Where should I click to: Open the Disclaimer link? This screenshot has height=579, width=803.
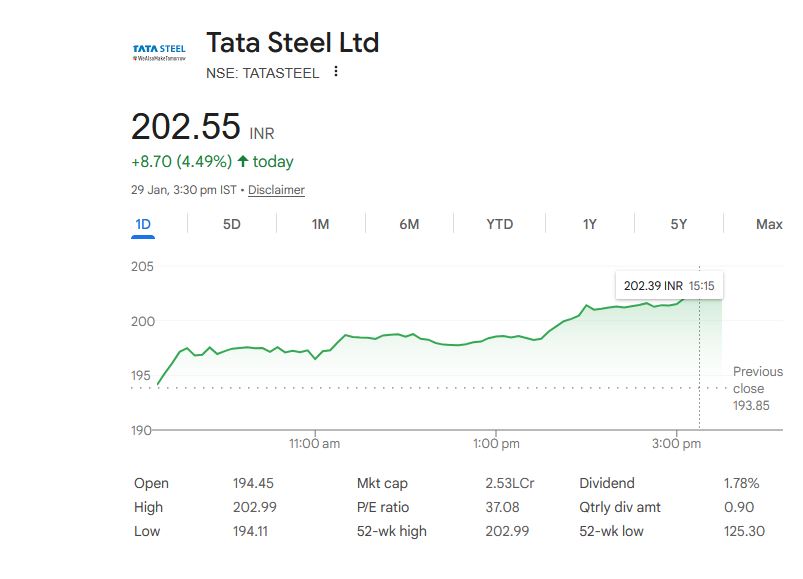click(x=276, y=190)
